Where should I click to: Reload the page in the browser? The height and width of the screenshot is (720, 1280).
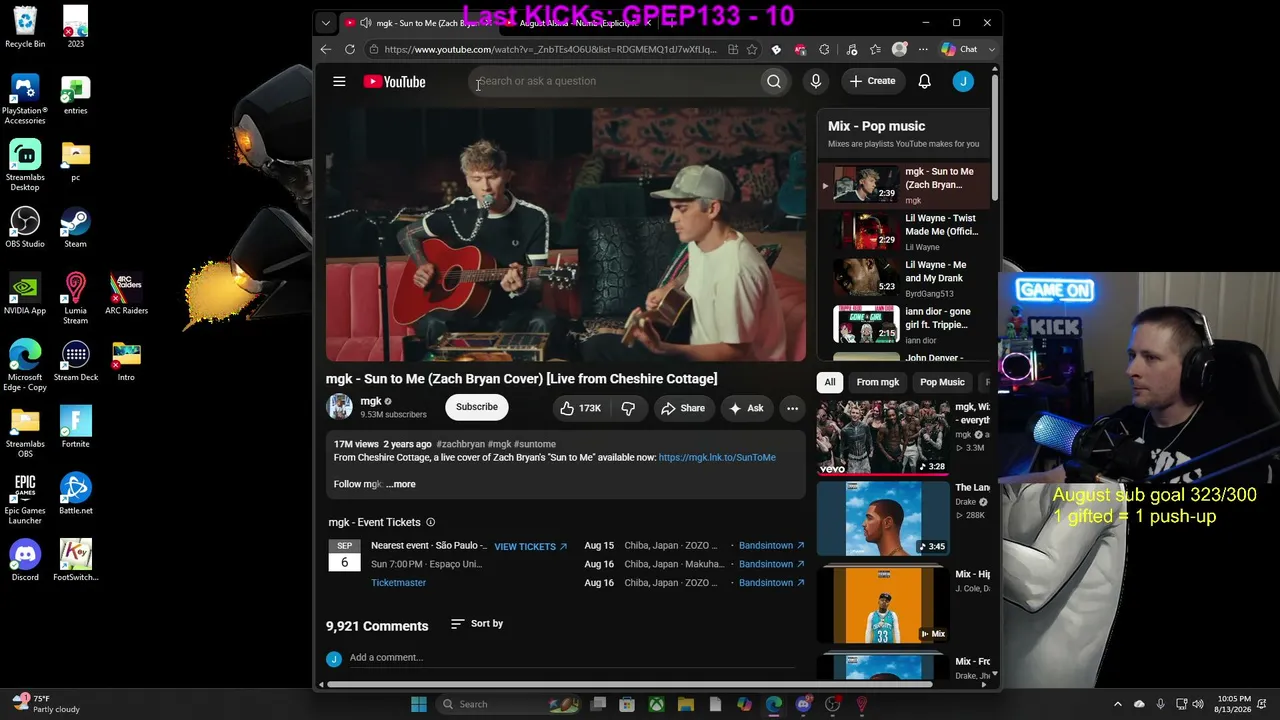[x=350, y=49]
